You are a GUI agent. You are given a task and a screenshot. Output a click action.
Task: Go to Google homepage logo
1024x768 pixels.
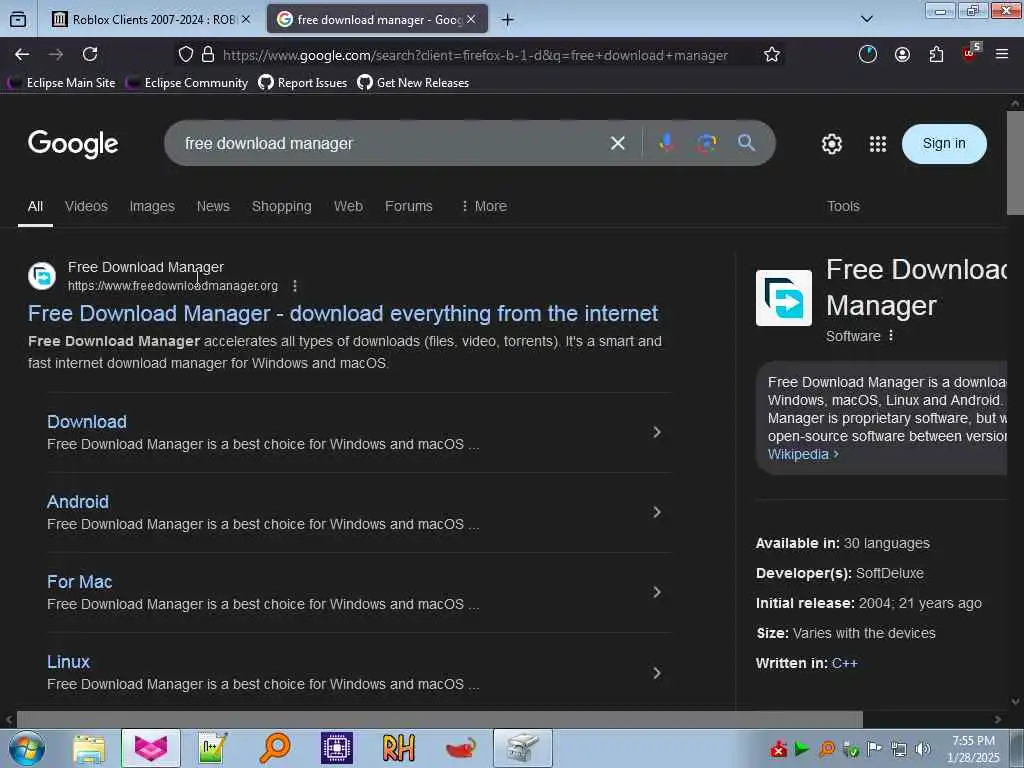click(73, 144)
